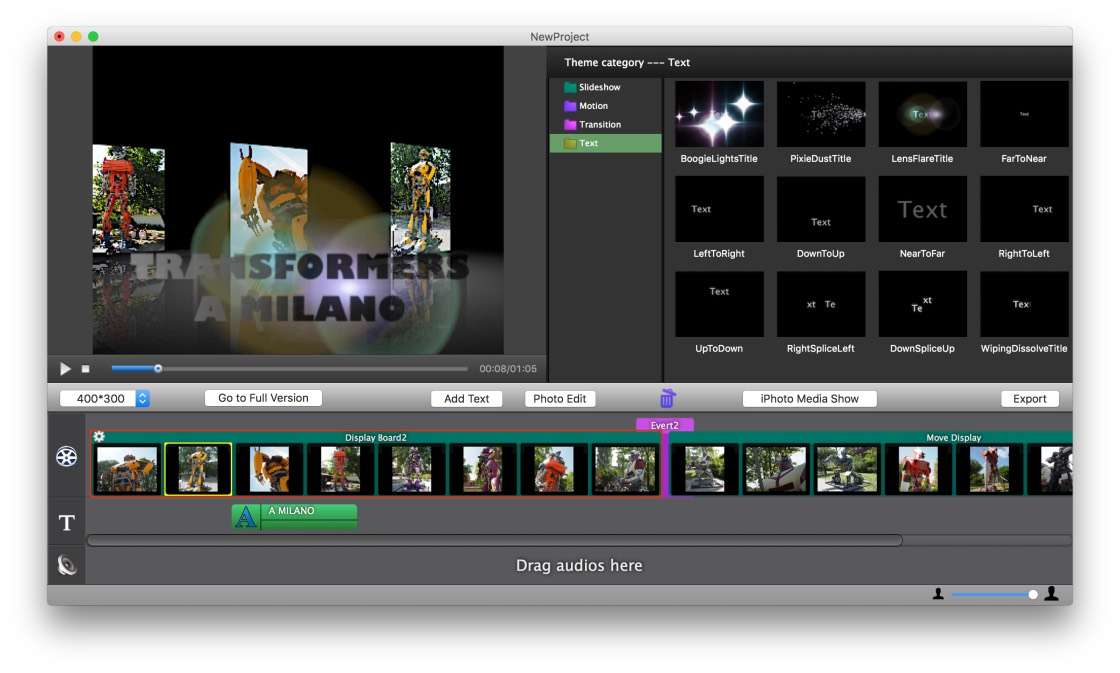Click the Add Text button
The image size is (1120, 673).
pos(466,398)
